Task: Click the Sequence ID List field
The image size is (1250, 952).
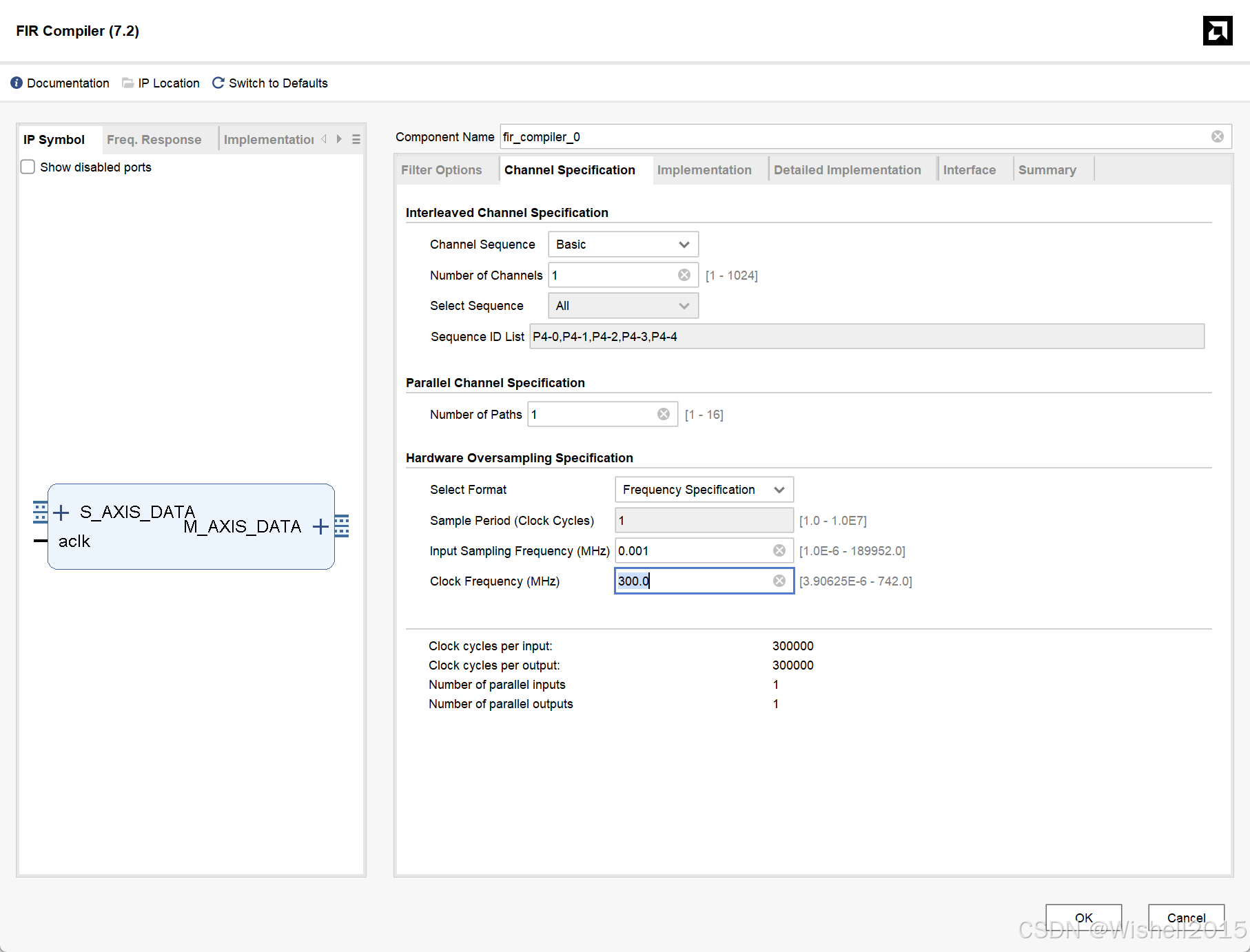Action: point(867,336)
